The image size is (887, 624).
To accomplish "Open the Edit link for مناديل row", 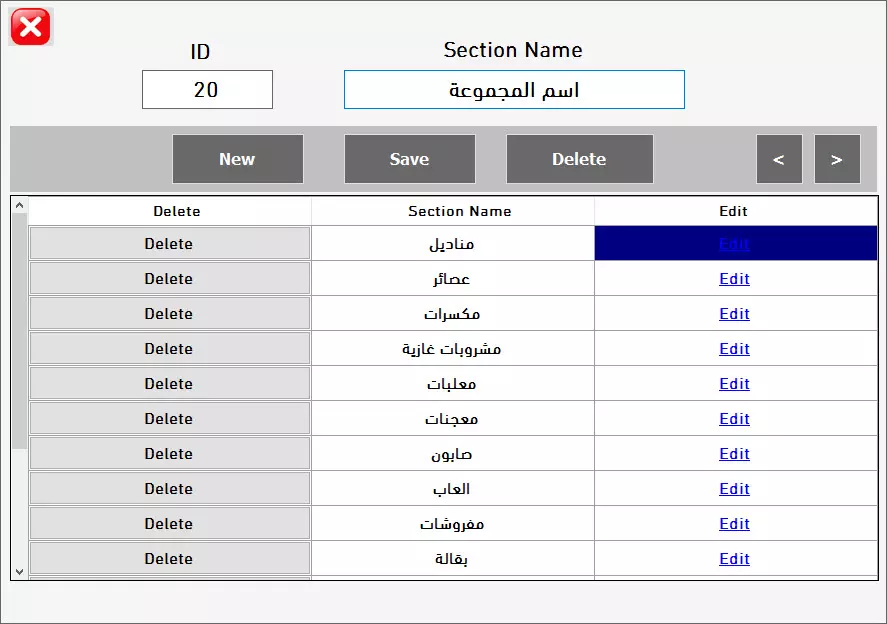I will point(735,243).
